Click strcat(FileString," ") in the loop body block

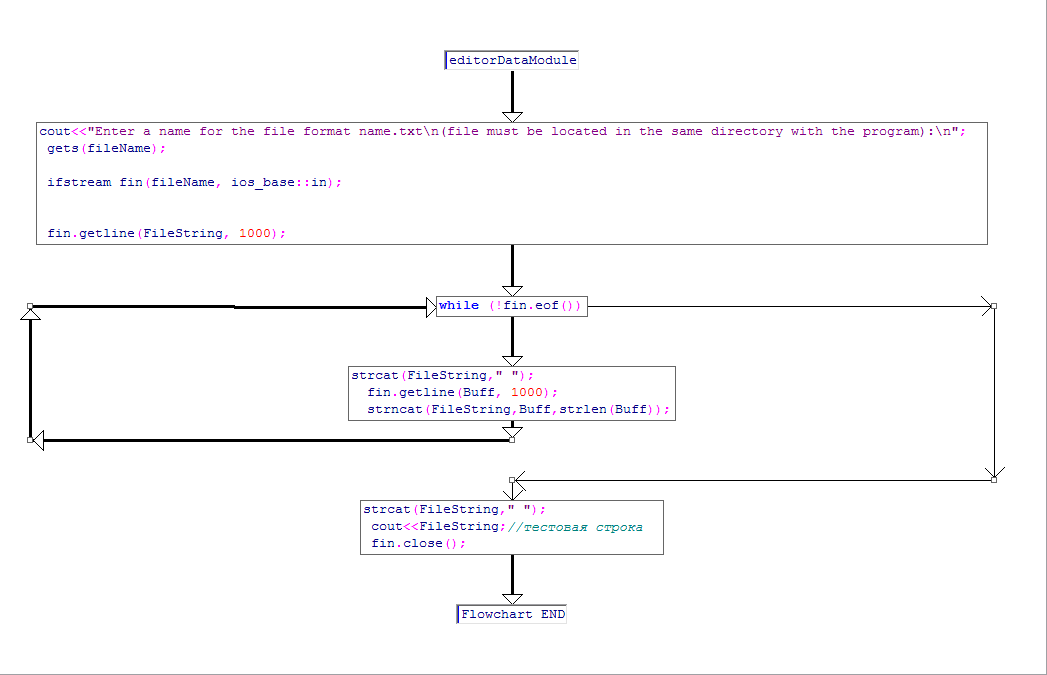[443, 375]
